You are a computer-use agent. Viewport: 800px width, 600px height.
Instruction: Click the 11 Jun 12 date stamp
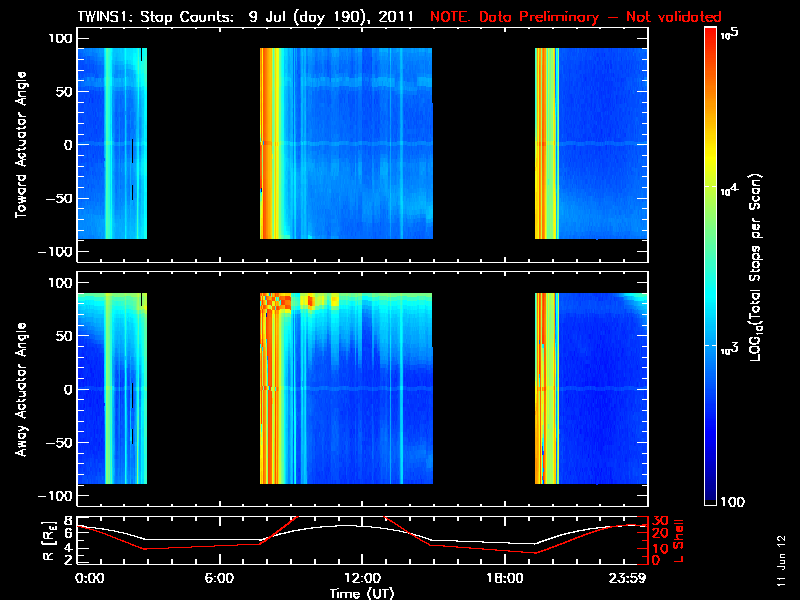781,561
